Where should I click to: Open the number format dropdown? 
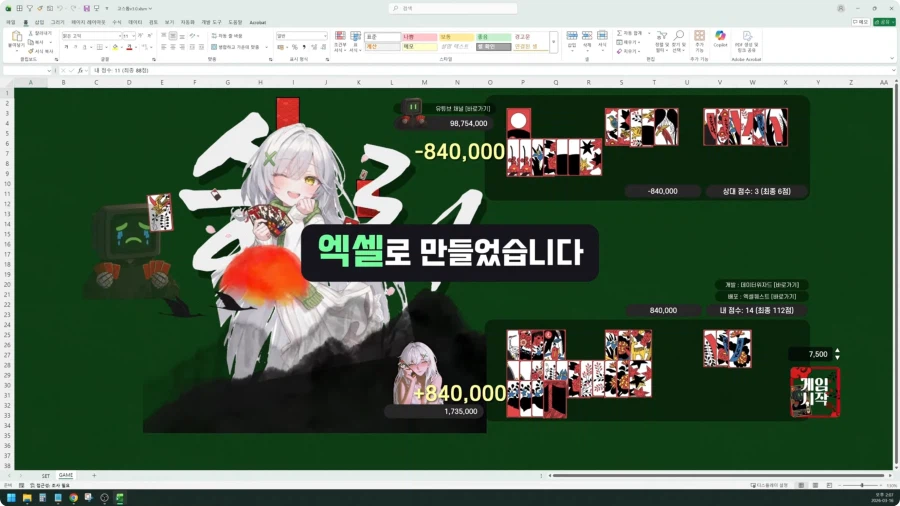(325, 36)
